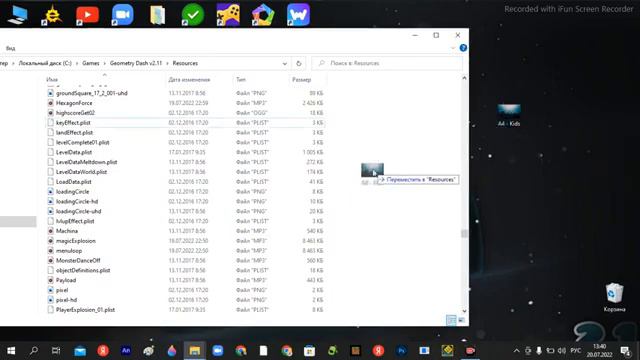Open the View ribbon tab
Viewport: 640px width, 360px height.
click(10, 48)
